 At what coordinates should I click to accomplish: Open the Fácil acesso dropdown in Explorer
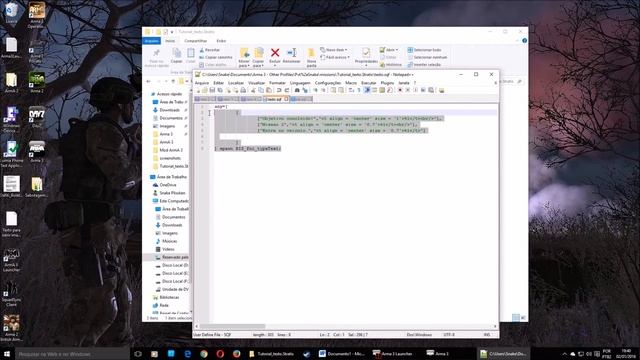click(x=335, y=58)
